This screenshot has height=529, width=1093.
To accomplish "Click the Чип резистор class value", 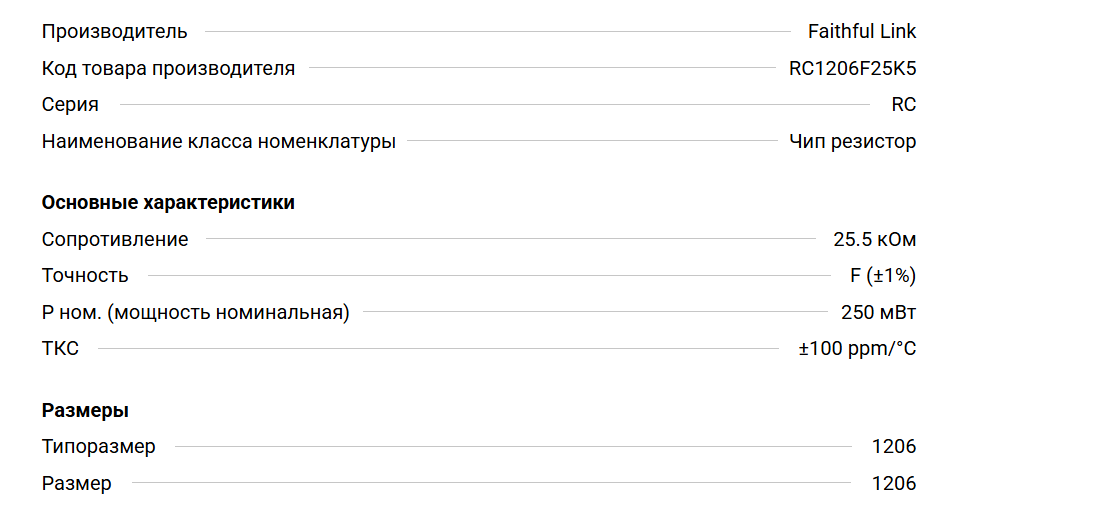I will point(852,142).
